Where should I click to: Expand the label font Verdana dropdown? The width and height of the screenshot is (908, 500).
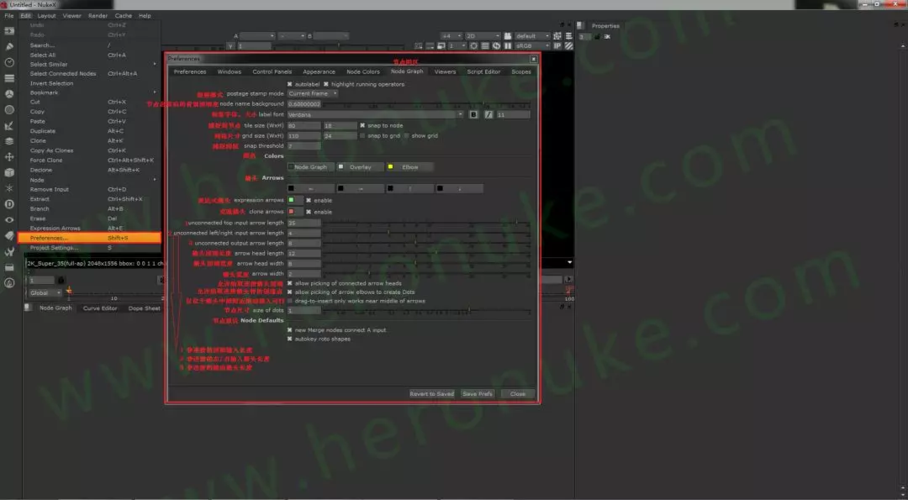376,115
